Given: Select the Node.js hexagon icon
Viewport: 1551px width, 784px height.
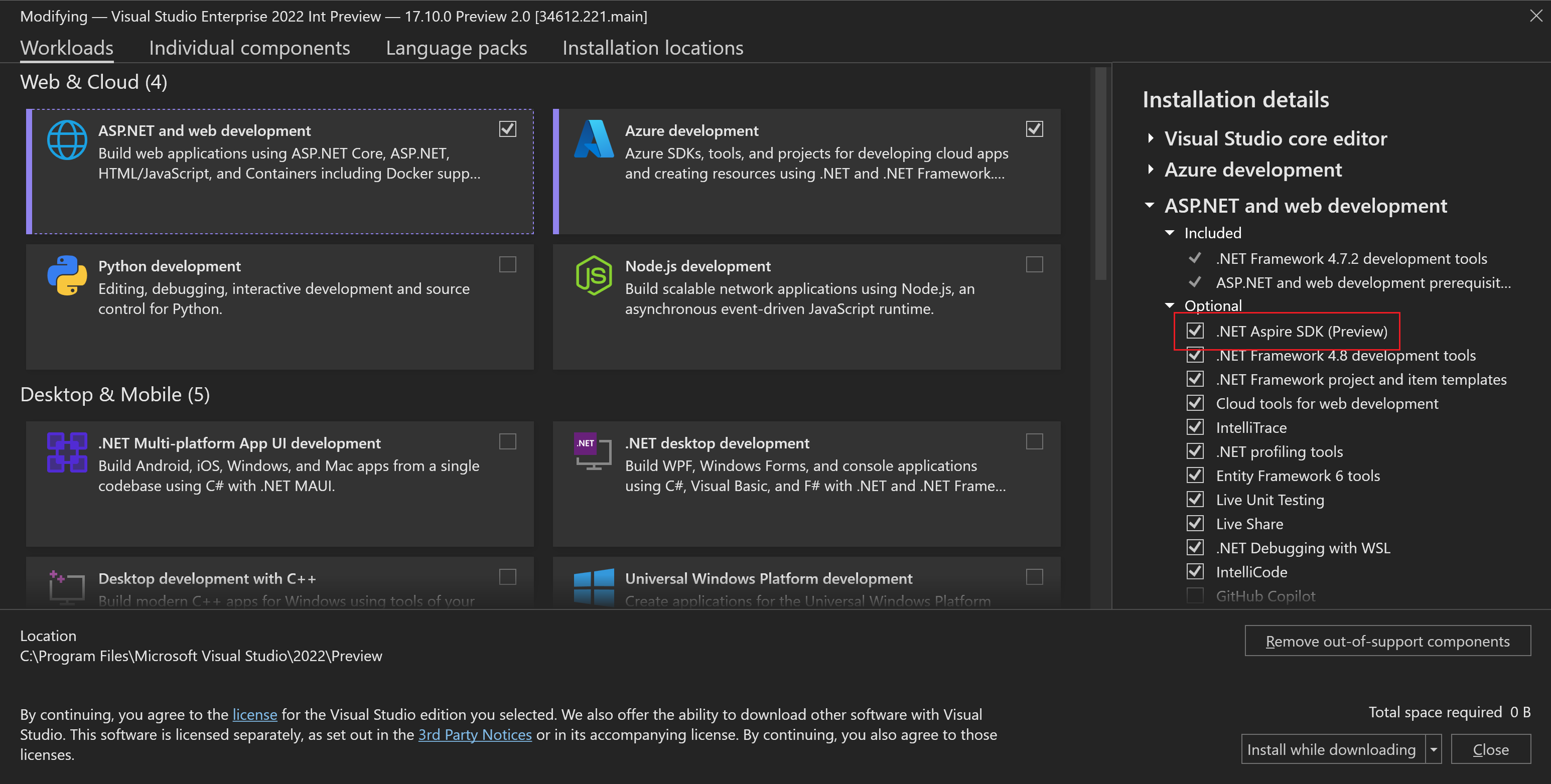Looking at the screenshot, I should [x=594, y=275].
